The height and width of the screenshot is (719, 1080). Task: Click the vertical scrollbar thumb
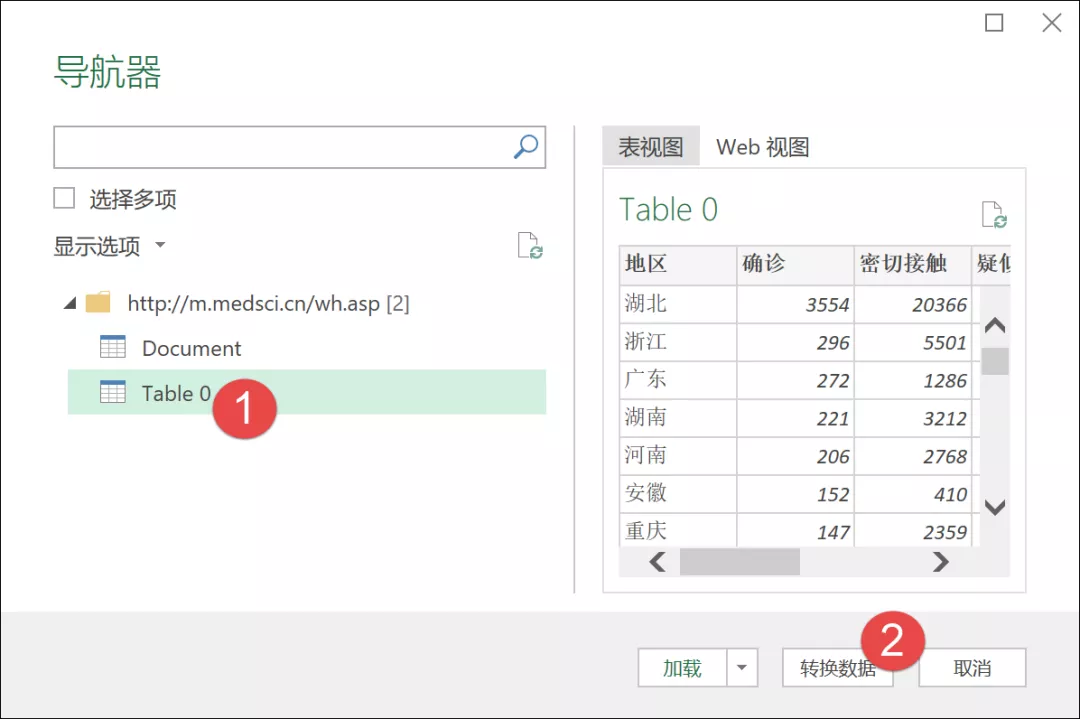995,361
